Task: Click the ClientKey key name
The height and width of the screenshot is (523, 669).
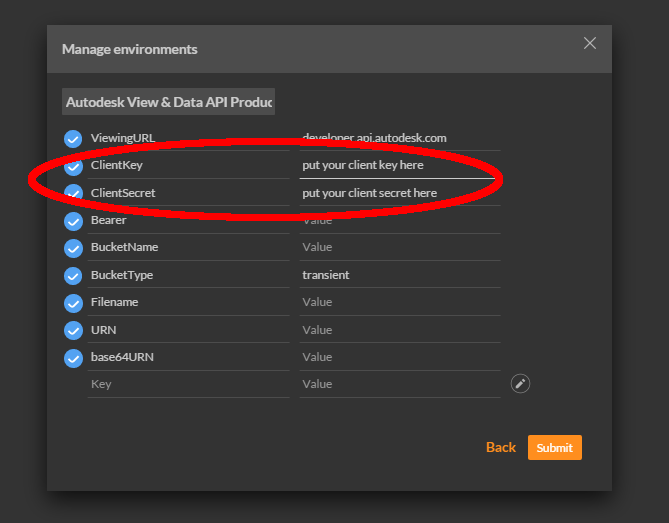Action: coord(116,165)
